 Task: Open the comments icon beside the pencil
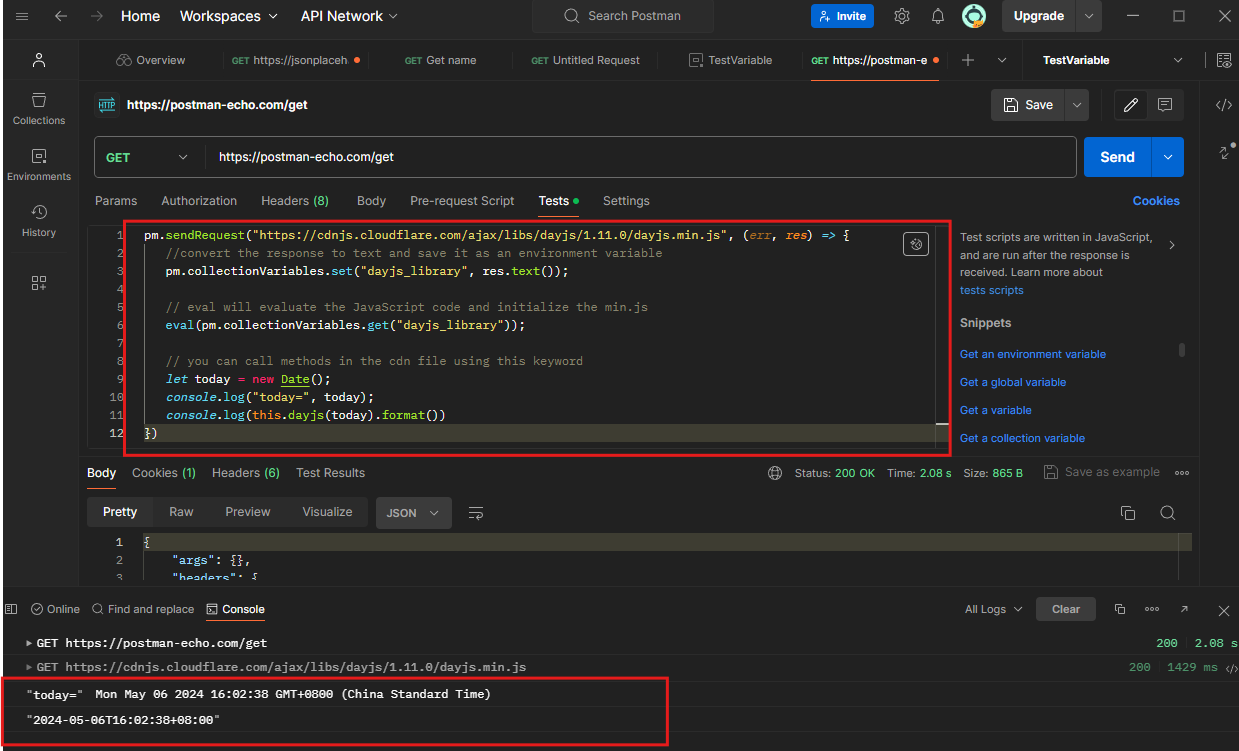1165,105
